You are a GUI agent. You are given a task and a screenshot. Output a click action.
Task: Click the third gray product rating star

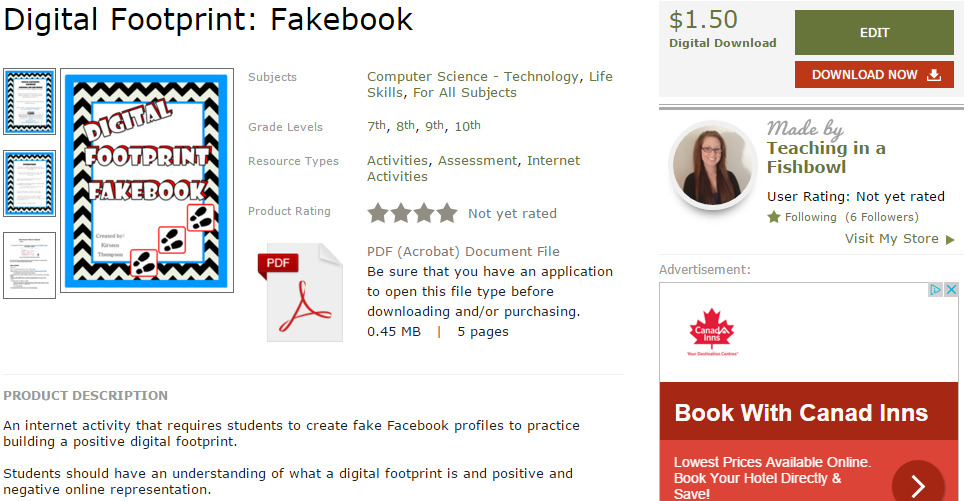click(x=424, y=213)
